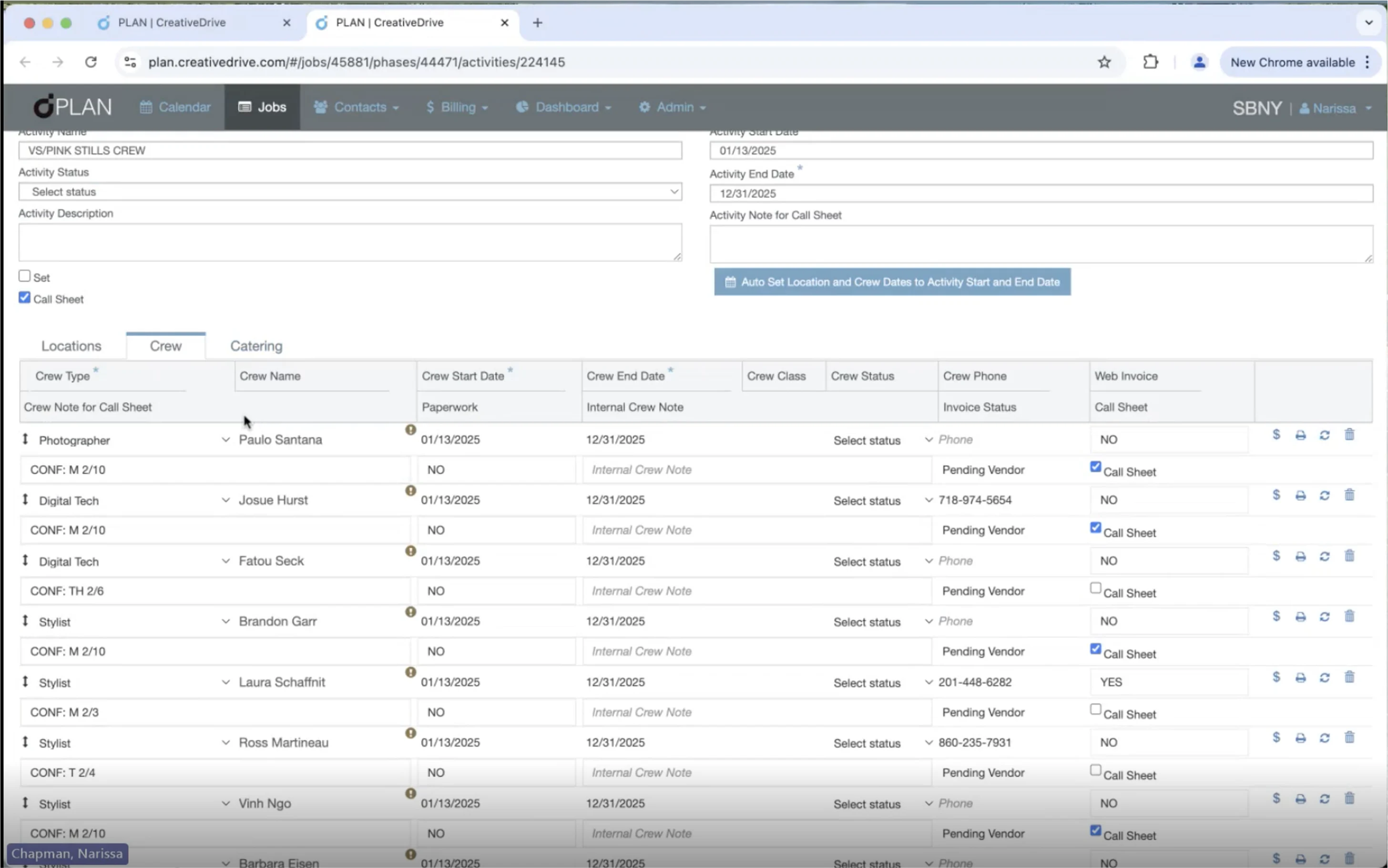
Task: Click the dollar icon for Ross Martineau
Action: coord(1276,737)
